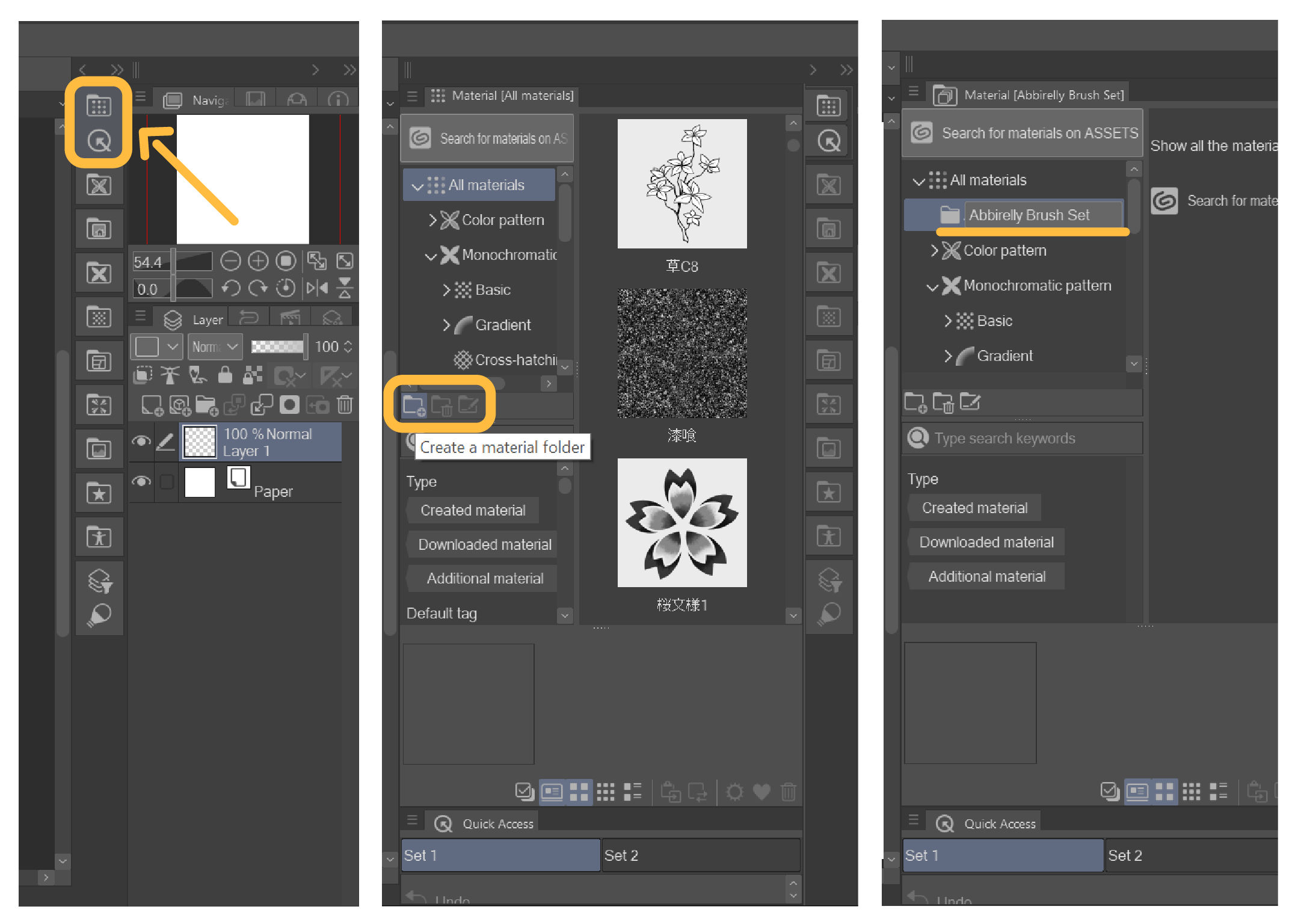
Task: Click the create material folder icon
Action: point(414,405)
